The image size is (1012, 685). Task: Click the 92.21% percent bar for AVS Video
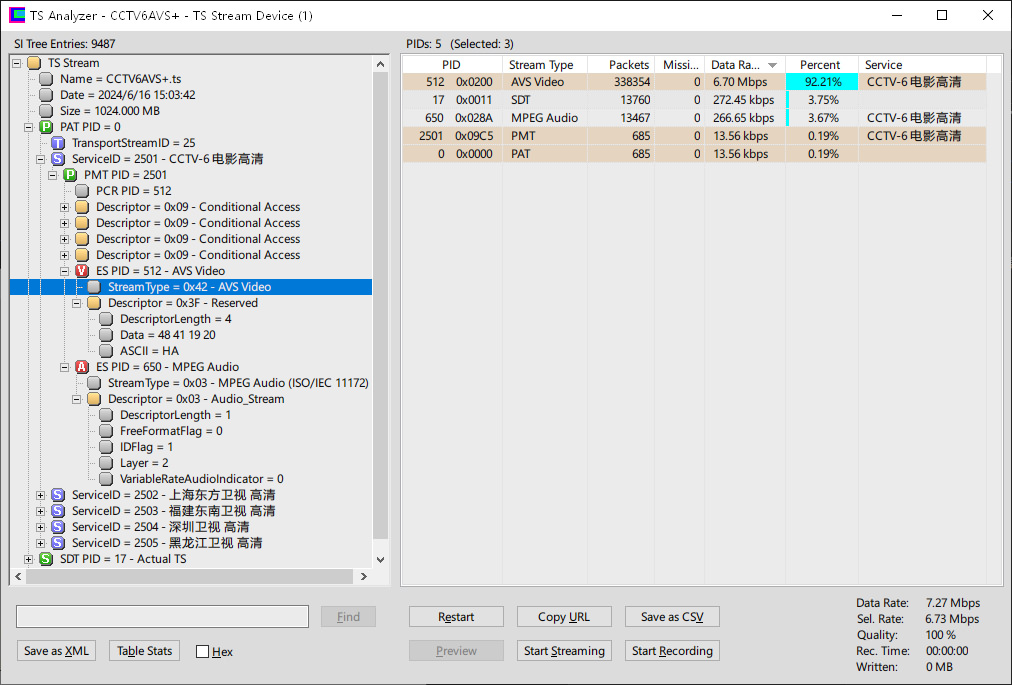[822, 82]
